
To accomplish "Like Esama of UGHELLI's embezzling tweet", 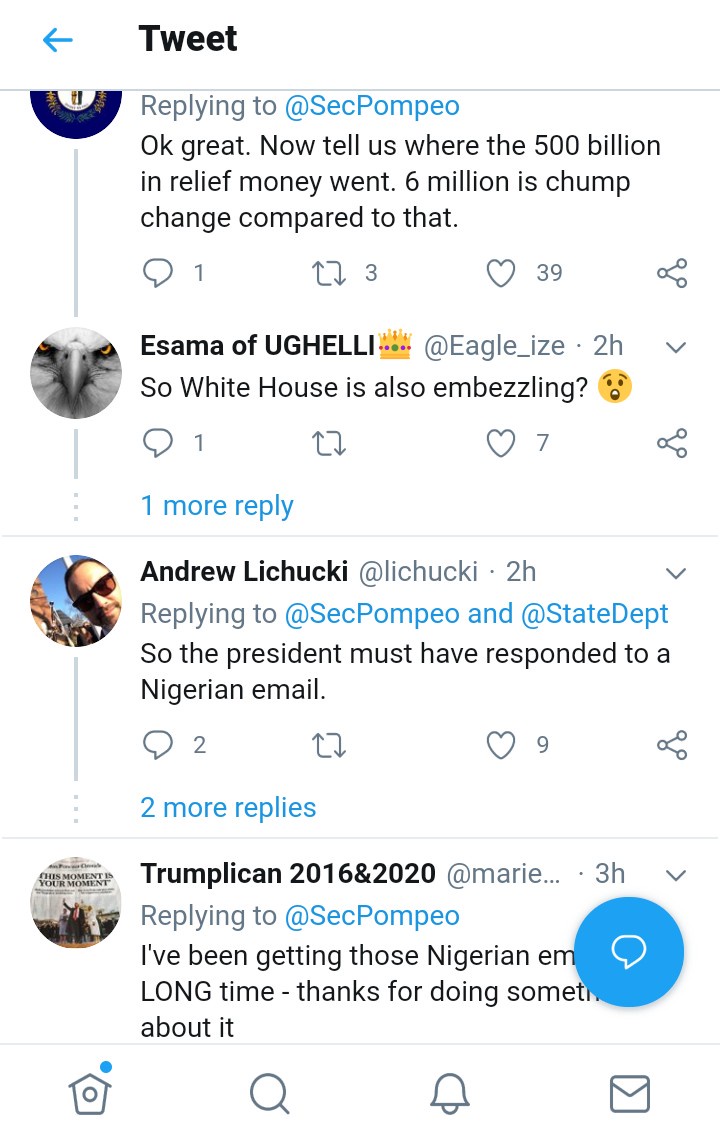I will click(x=501, y=443).
